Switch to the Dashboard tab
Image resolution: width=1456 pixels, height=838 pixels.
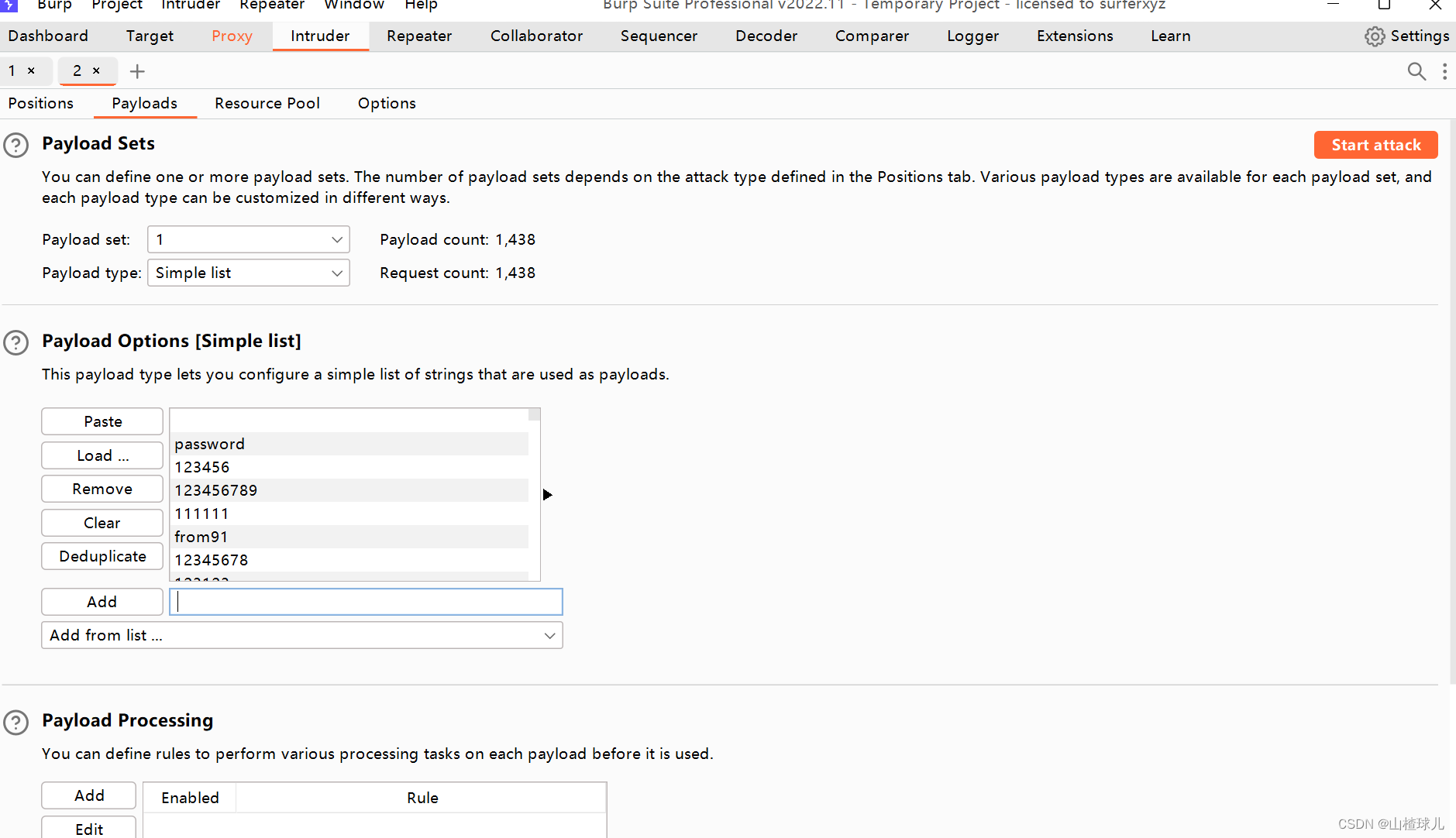click(48, 36)
